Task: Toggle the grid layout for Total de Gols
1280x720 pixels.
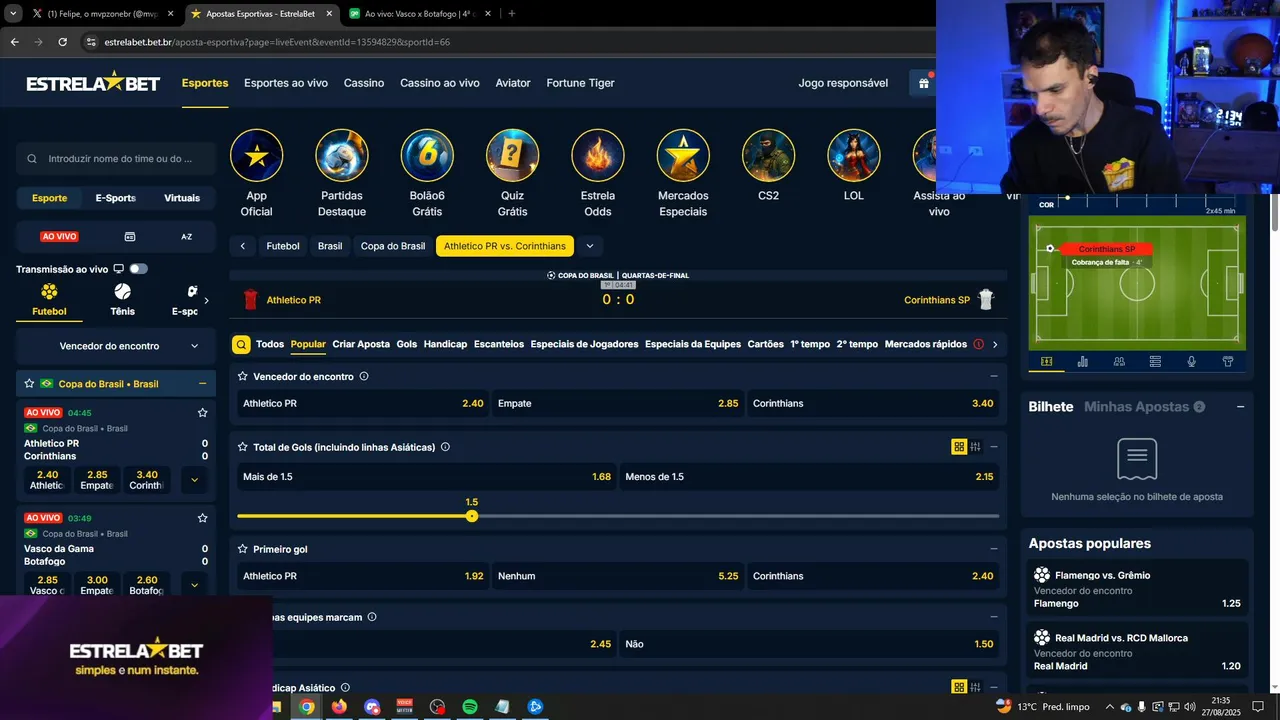Action: 959,447
